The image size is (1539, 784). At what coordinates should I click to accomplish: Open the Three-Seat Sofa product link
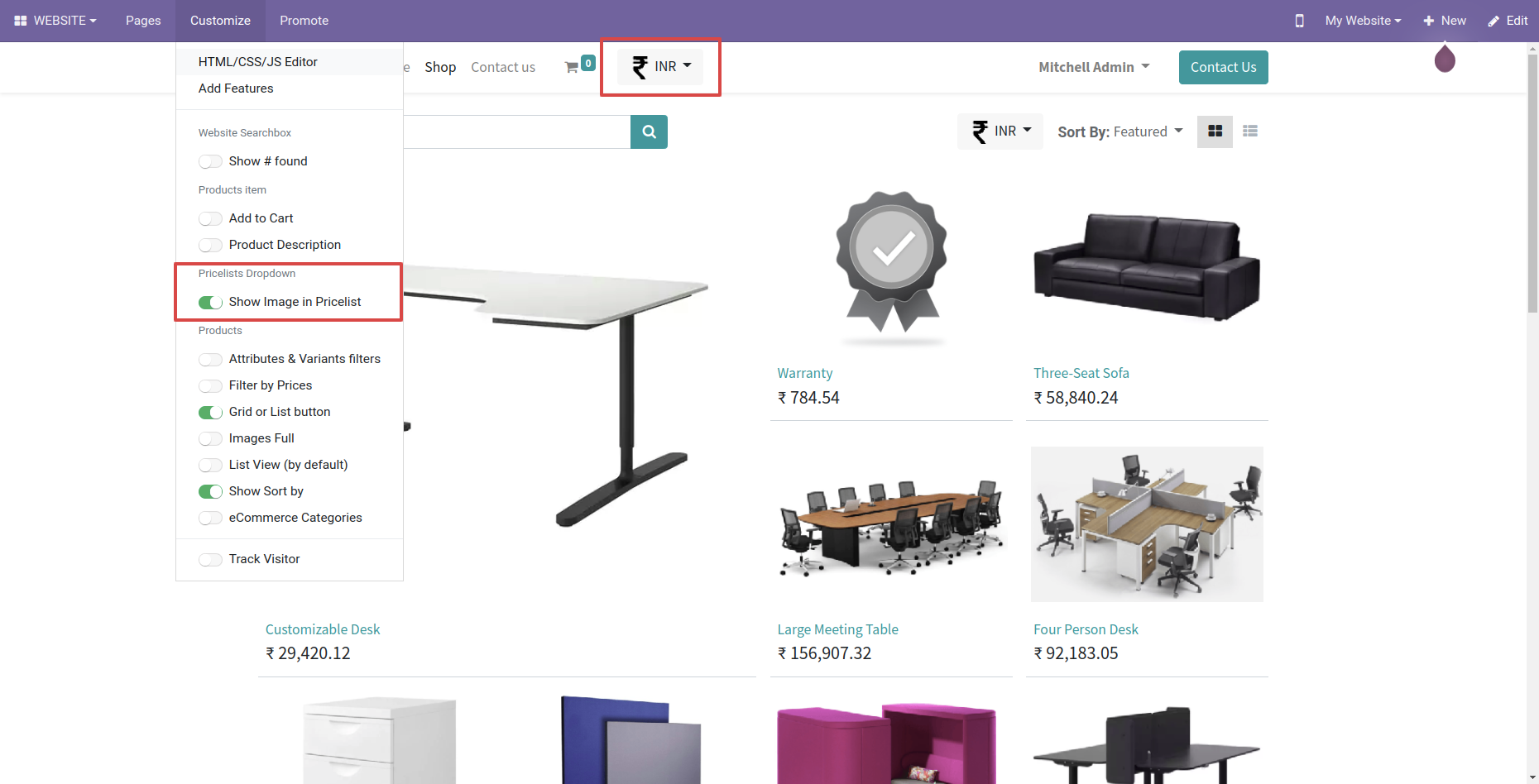point(1081,373)
